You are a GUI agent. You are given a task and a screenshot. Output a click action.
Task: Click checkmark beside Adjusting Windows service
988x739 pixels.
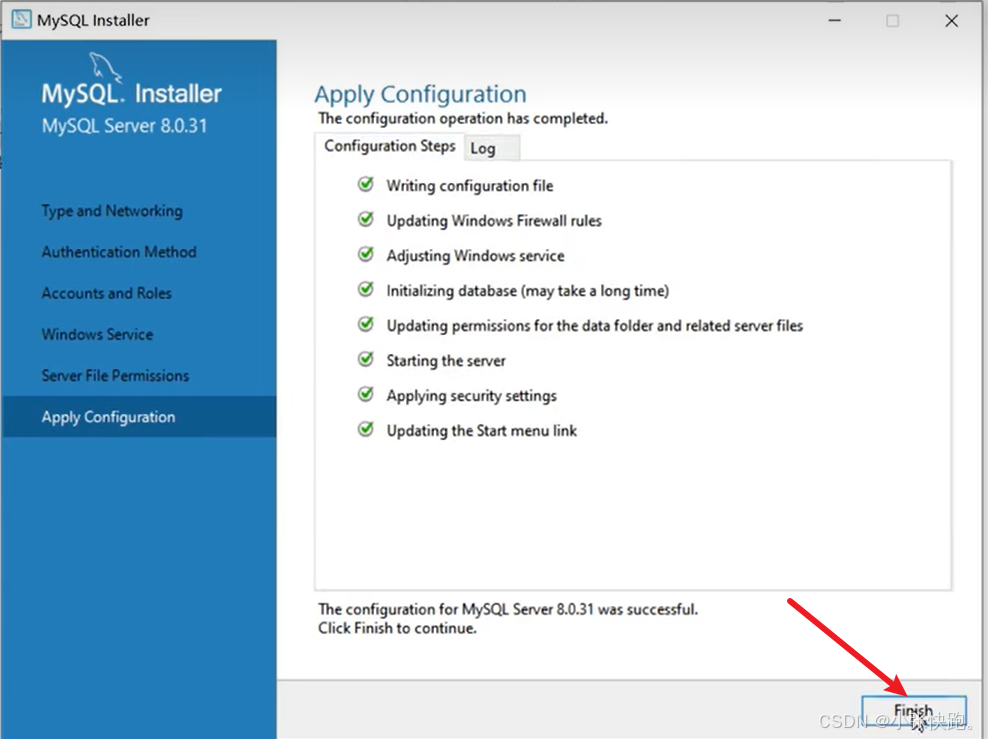point(365,255)
